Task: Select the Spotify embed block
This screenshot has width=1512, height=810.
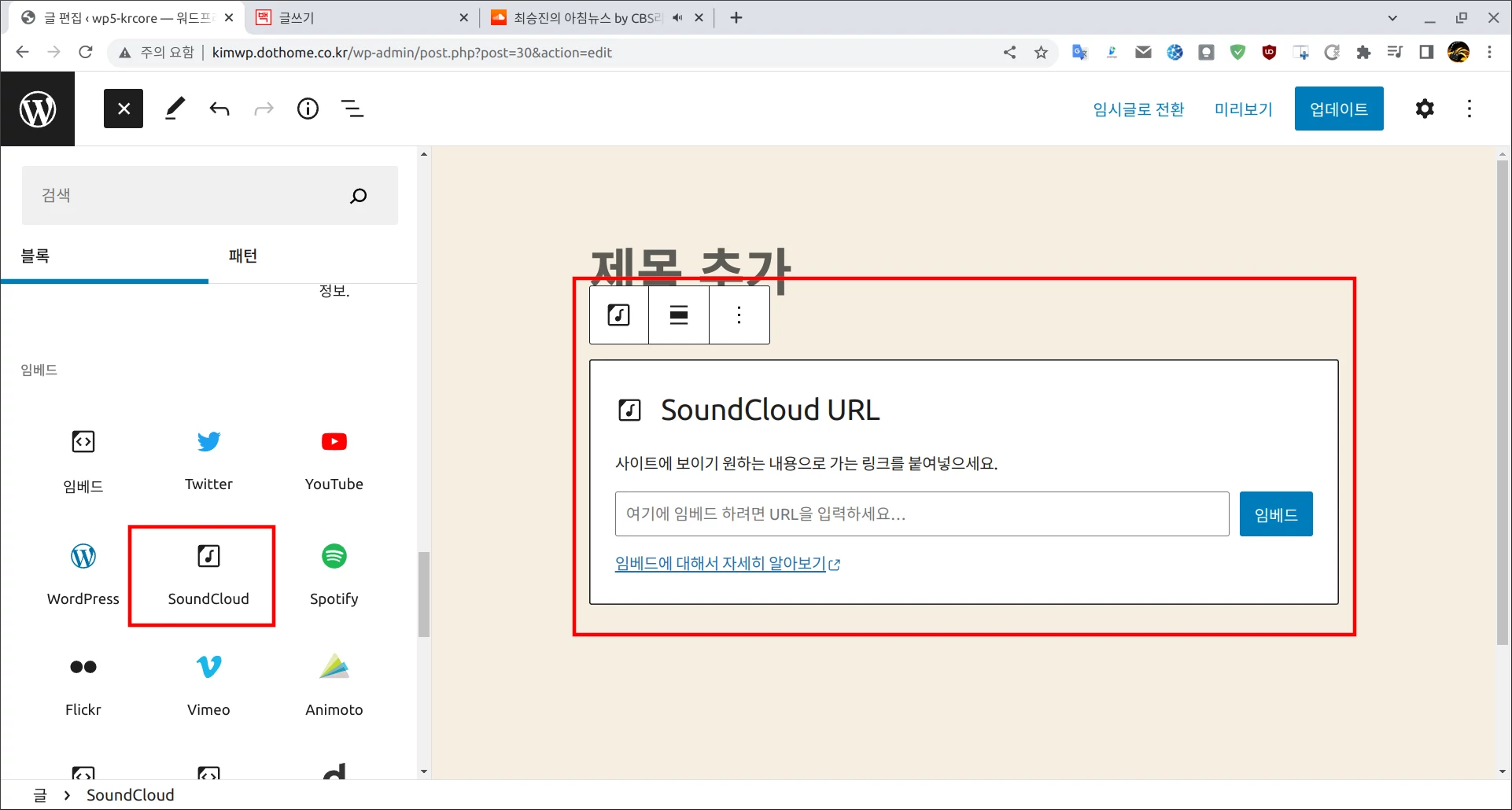Action: 334,574
